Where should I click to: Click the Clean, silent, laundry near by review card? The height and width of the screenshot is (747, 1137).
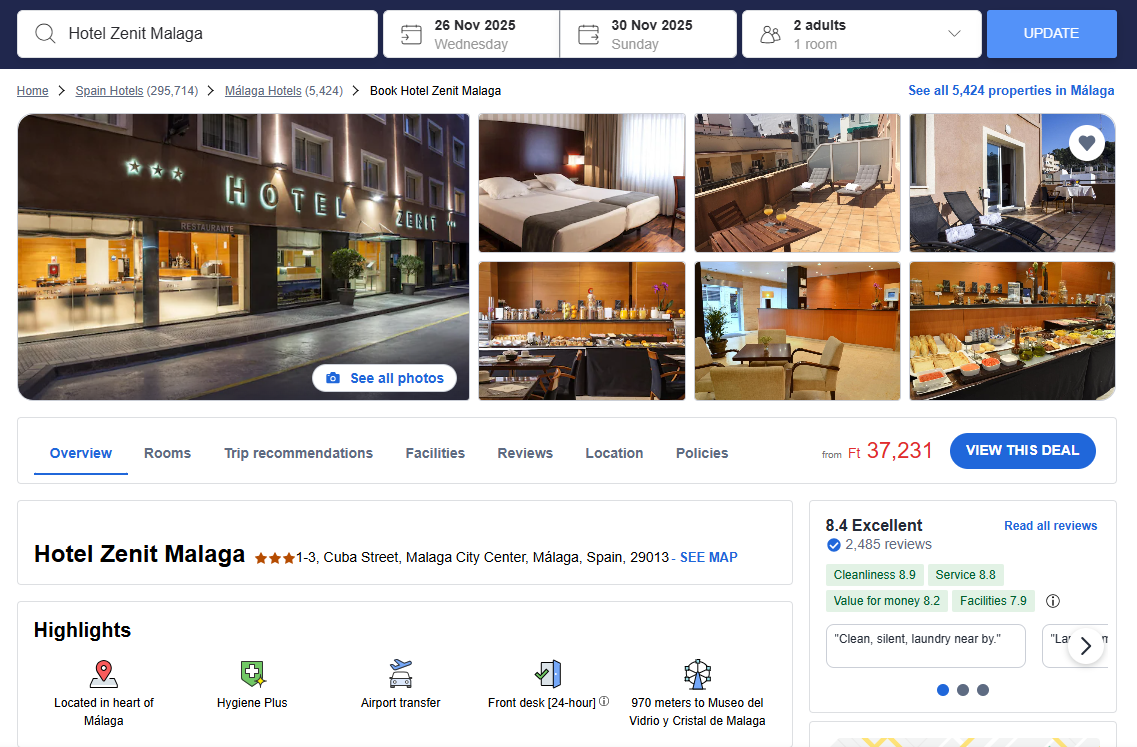point(925,645)
